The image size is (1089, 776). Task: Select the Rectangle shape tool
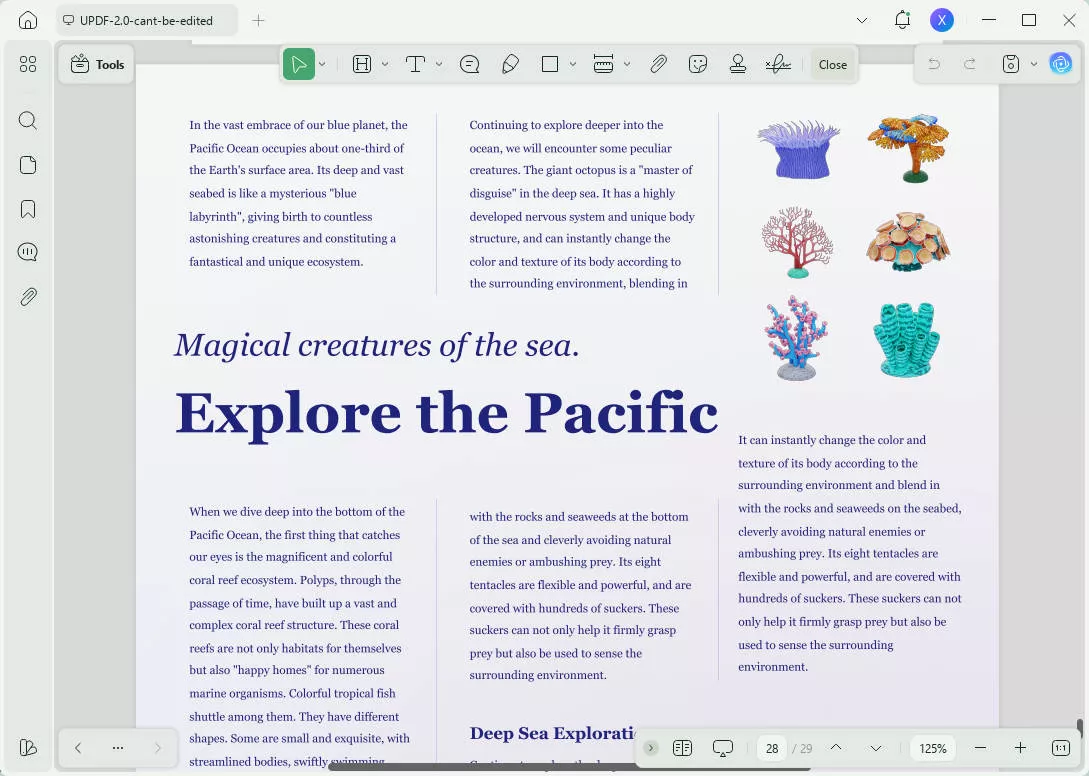tap(550, 65)
